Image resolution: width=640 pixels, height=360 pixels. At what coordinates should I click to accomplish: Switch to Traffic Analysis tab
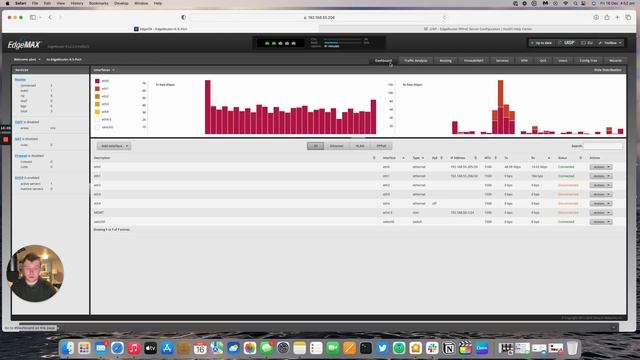[x=416, y=60]
